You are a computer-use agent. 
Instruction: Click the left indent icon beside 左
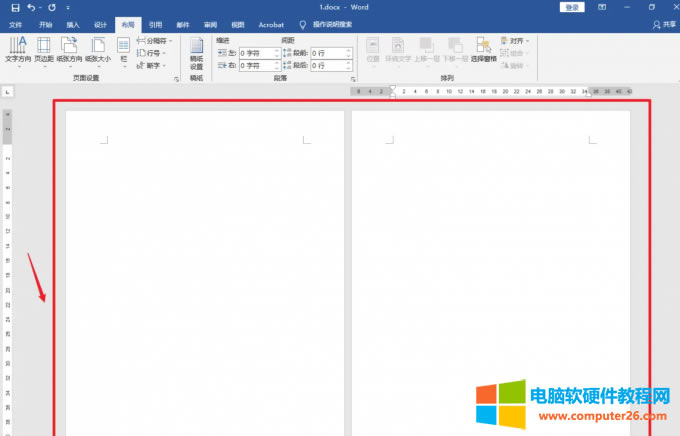pyautogui.click(x=222, y=53)
